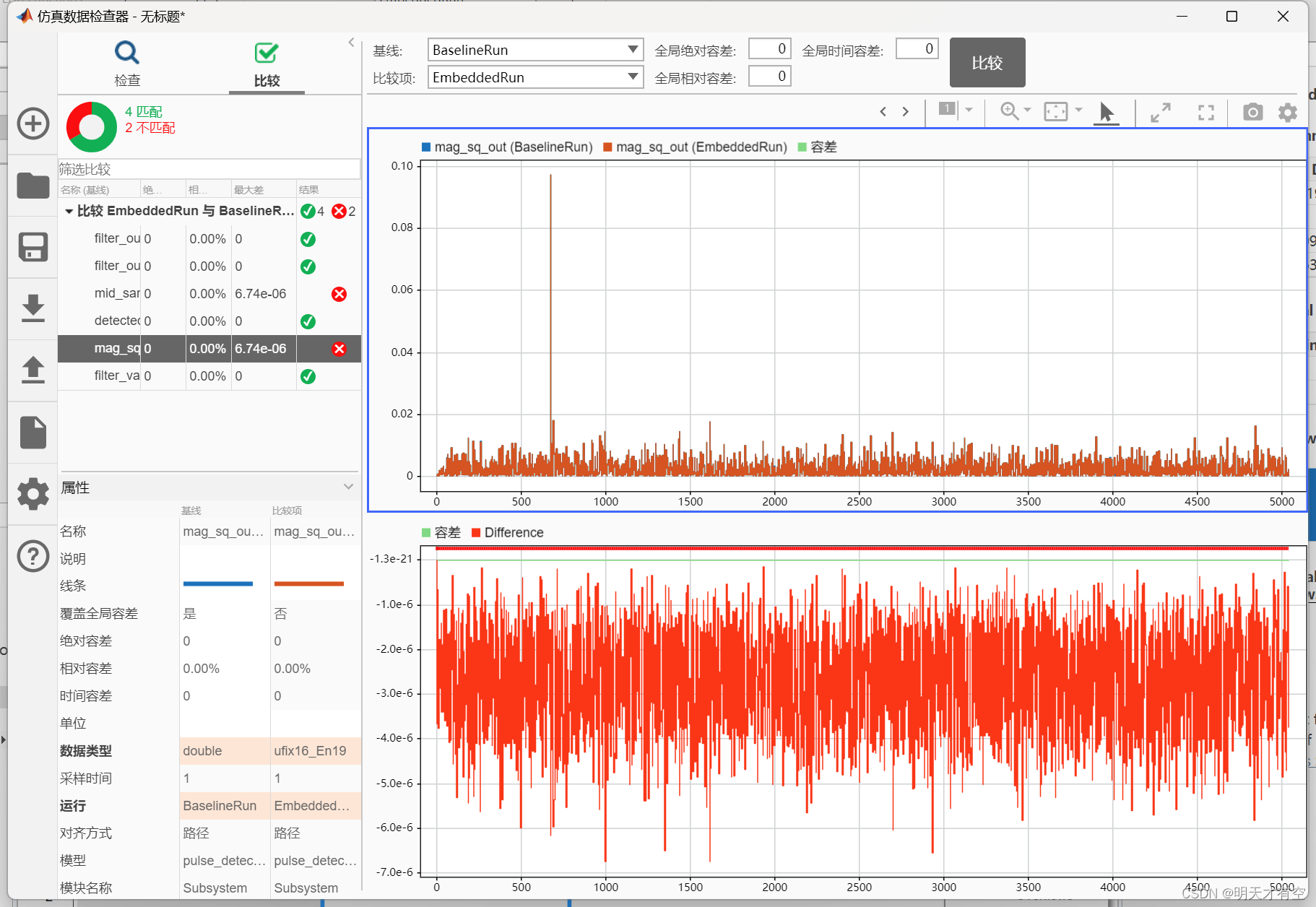
Task: Open preferences gear in left sidebar
Action: pyautogui.click(x=33, y=494)
